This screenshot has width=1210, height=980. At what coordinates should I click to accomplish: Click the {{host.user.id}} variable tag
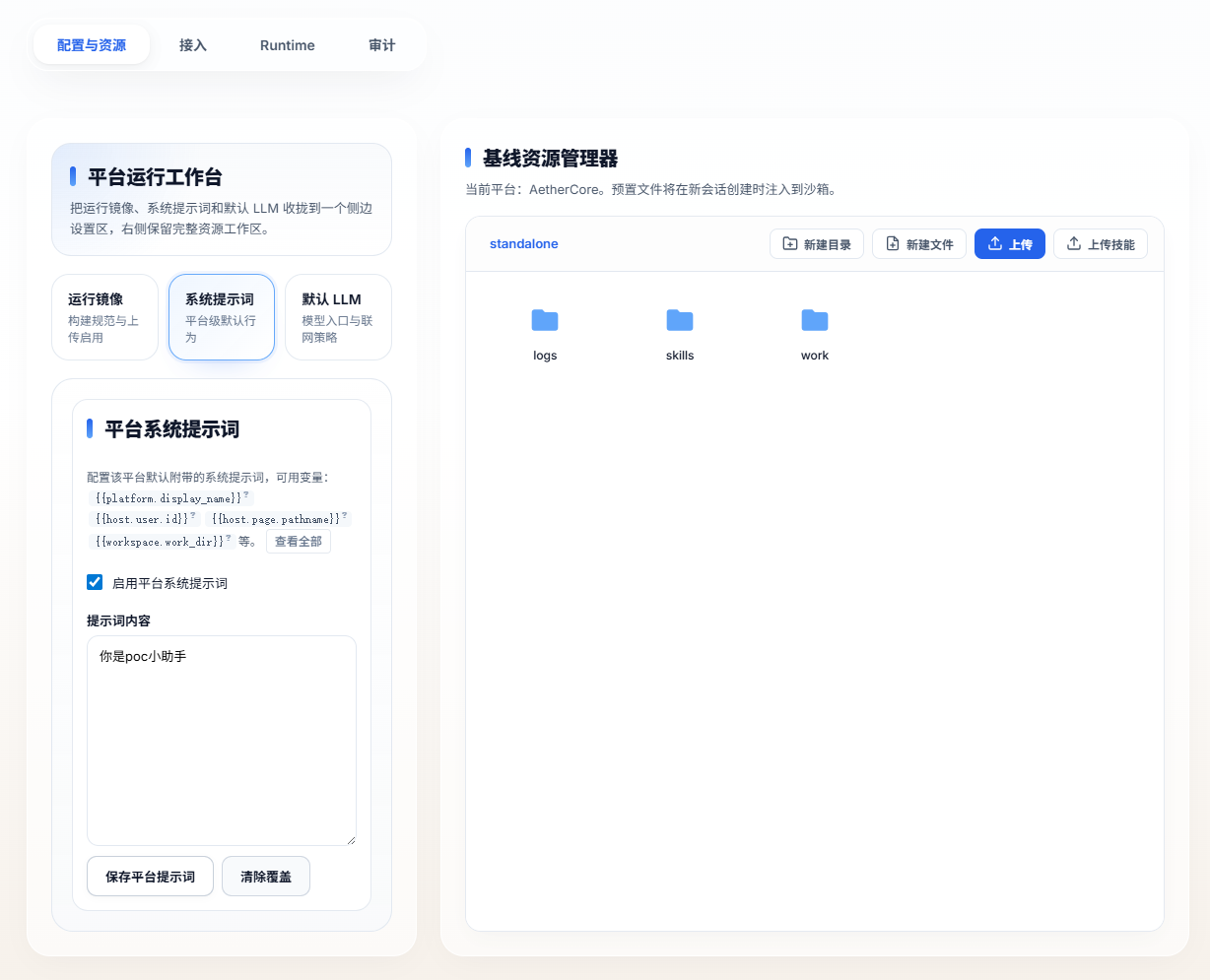click(143, 519)
